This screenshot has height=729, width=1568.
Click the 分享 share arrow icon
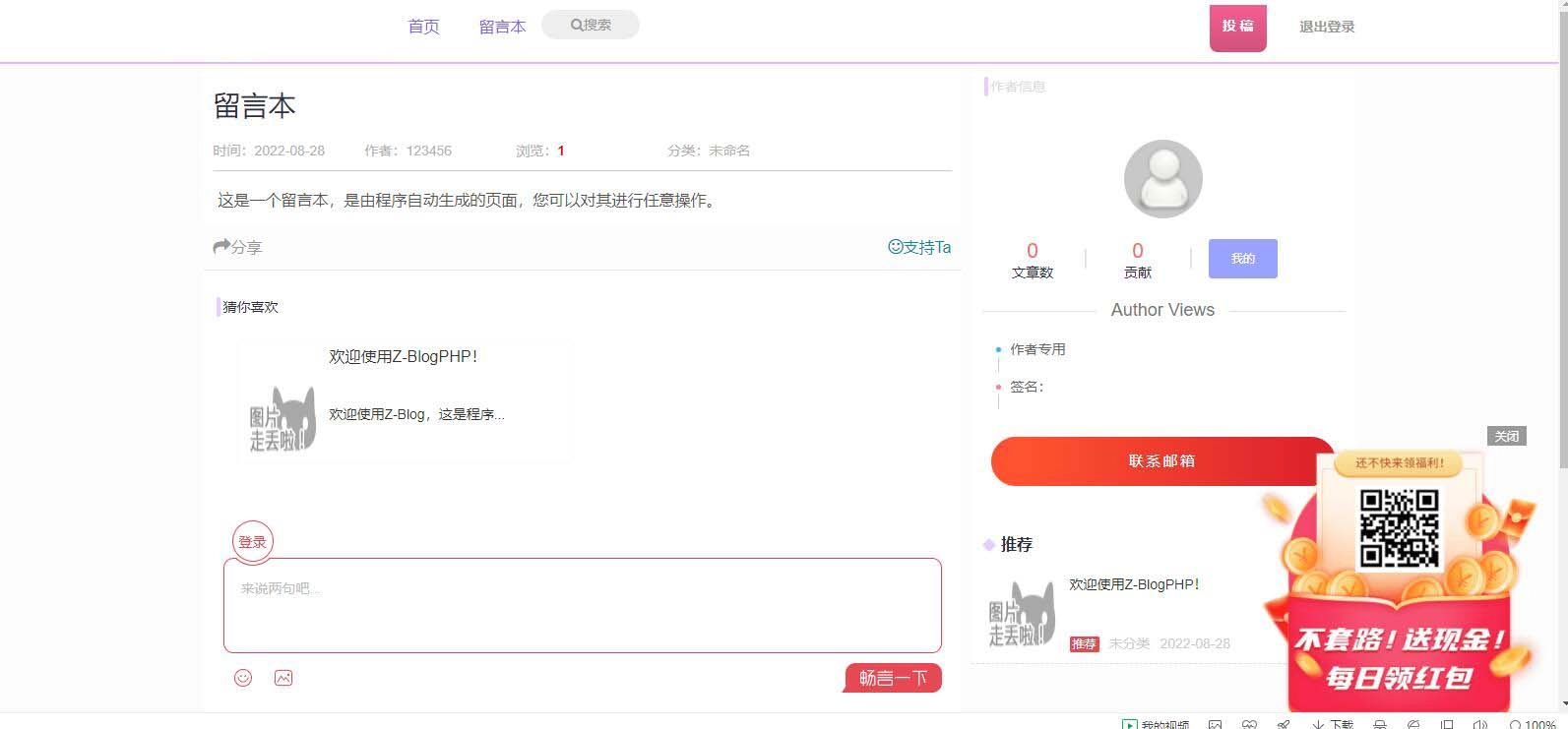(221, 246)
